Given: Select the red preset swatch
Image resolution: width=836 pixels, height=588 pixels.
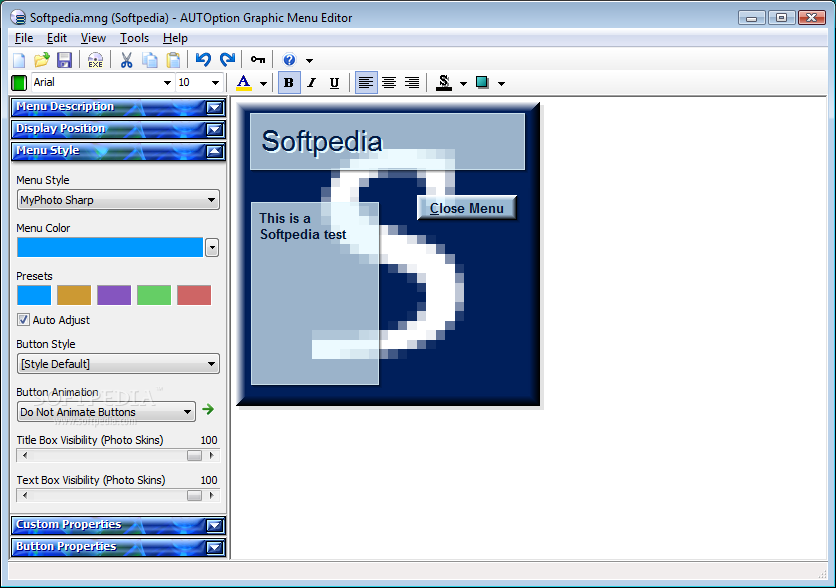Looking at the screenshot, I should click(194, 295).
